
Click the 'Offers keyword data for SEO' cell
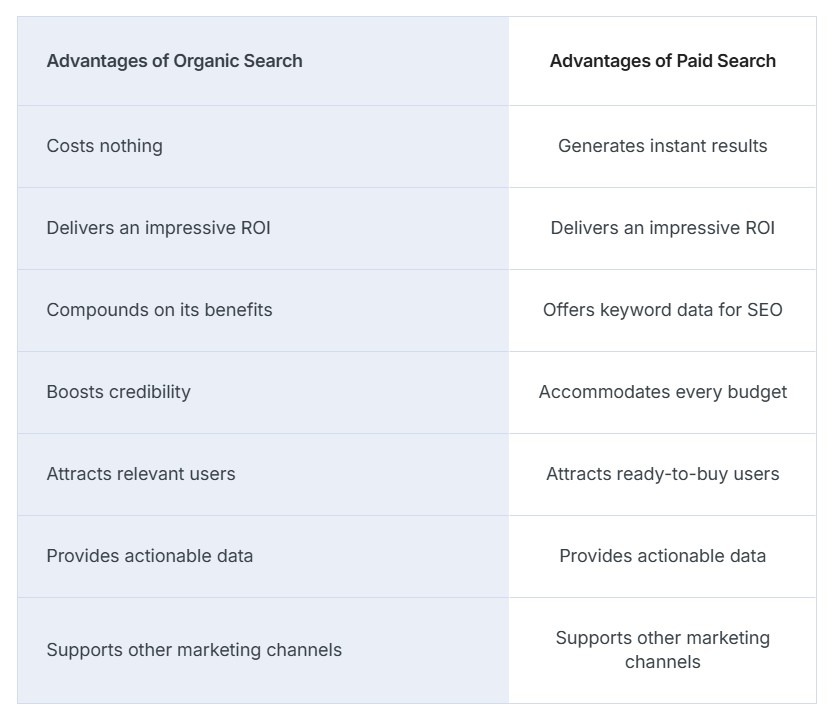click(662, 310)
